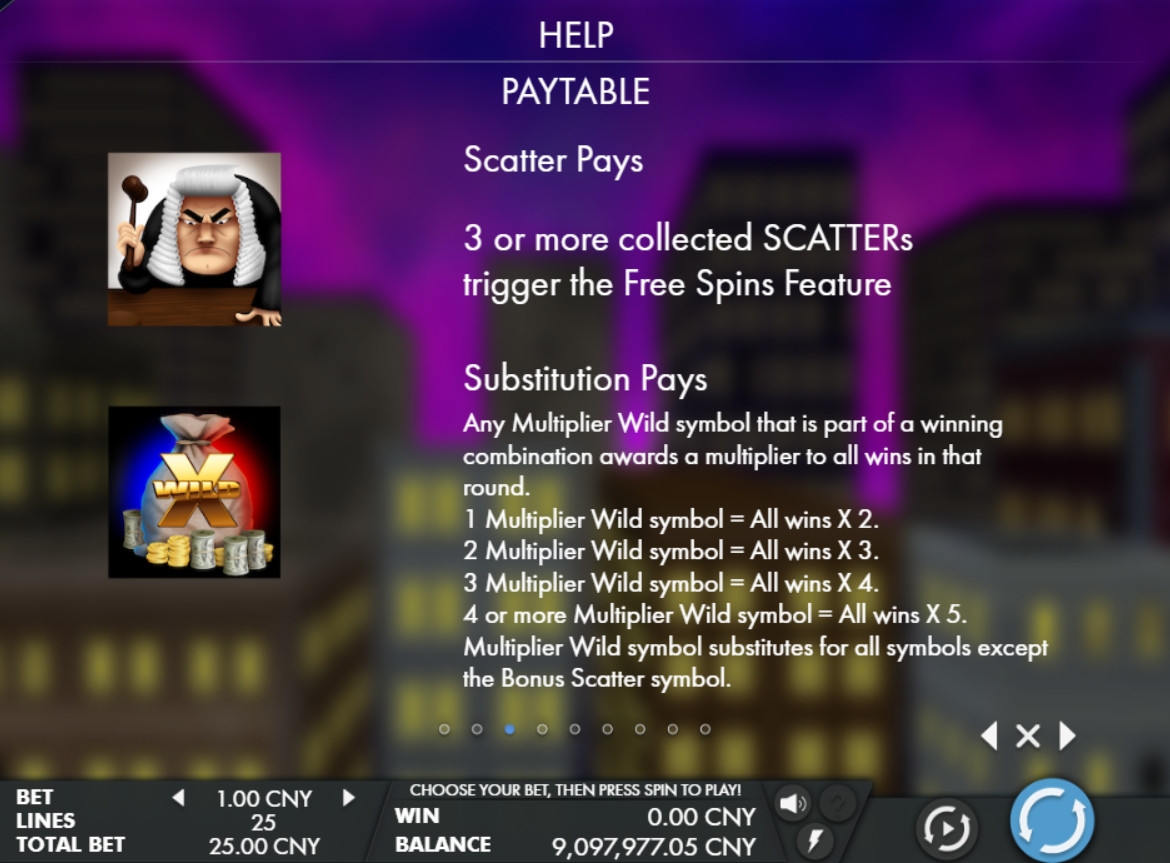
Task: Close the help paytable with X
Action: tap(1027, 736)
